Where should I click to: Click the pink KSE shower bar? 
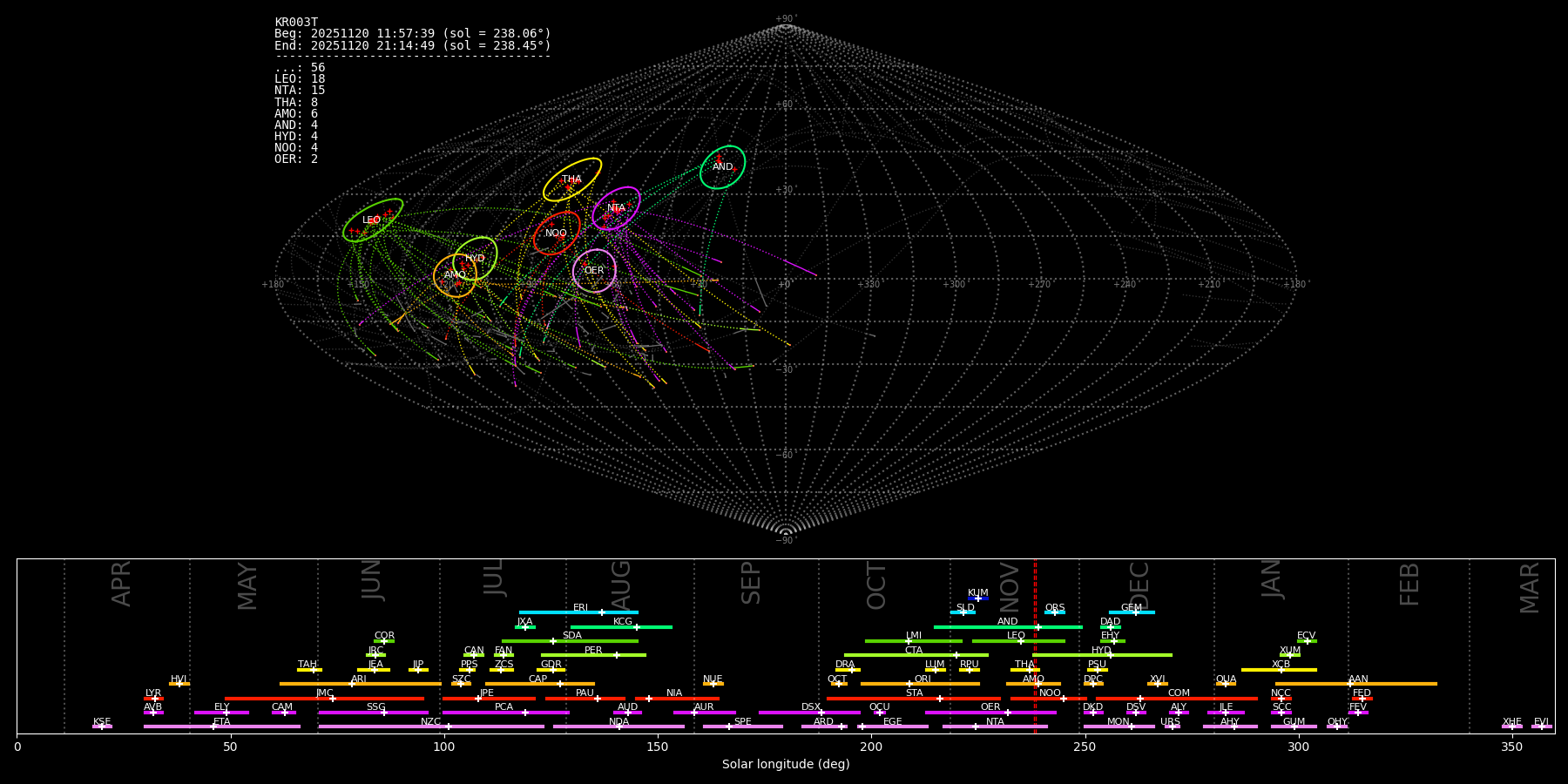click(102, 727)
